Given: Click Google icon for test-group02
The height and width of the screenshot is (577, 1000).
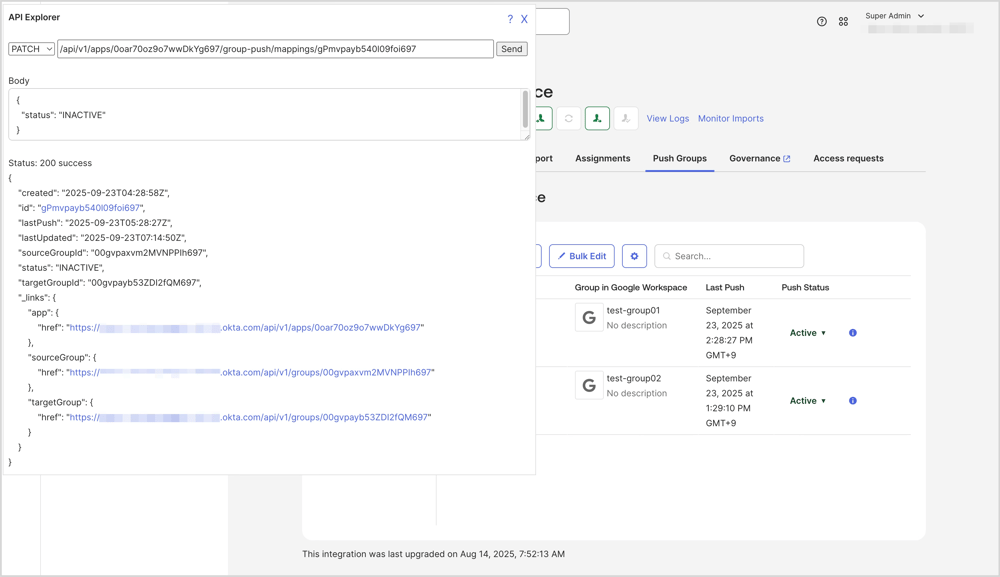Looking at the screenshot, I should [589, 385].
